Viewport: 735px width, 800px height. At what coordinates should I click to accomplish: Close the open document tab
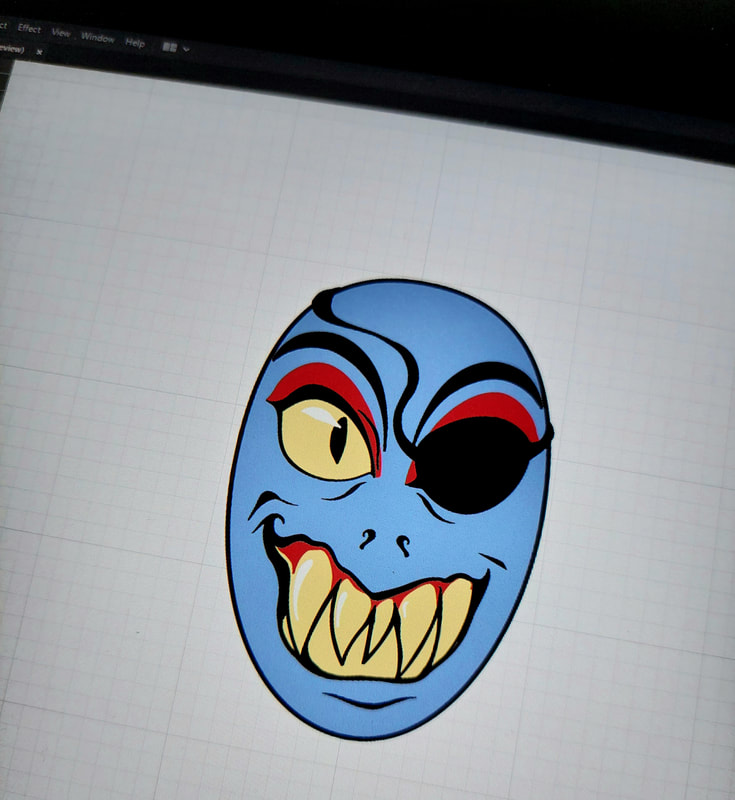coord(39,50)
